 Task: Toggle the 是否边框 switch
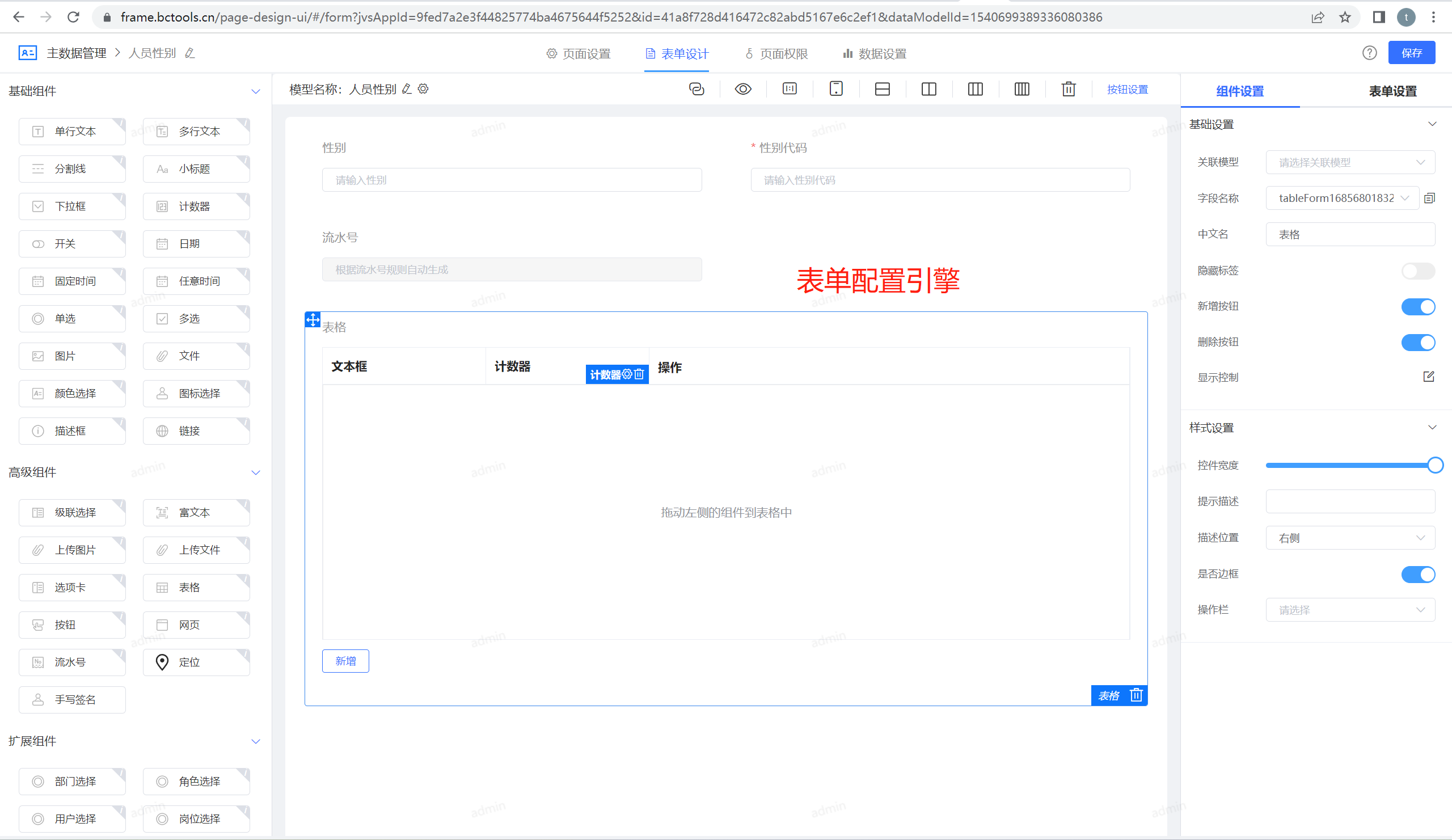pyautogui.click(x=1418, y=575)
